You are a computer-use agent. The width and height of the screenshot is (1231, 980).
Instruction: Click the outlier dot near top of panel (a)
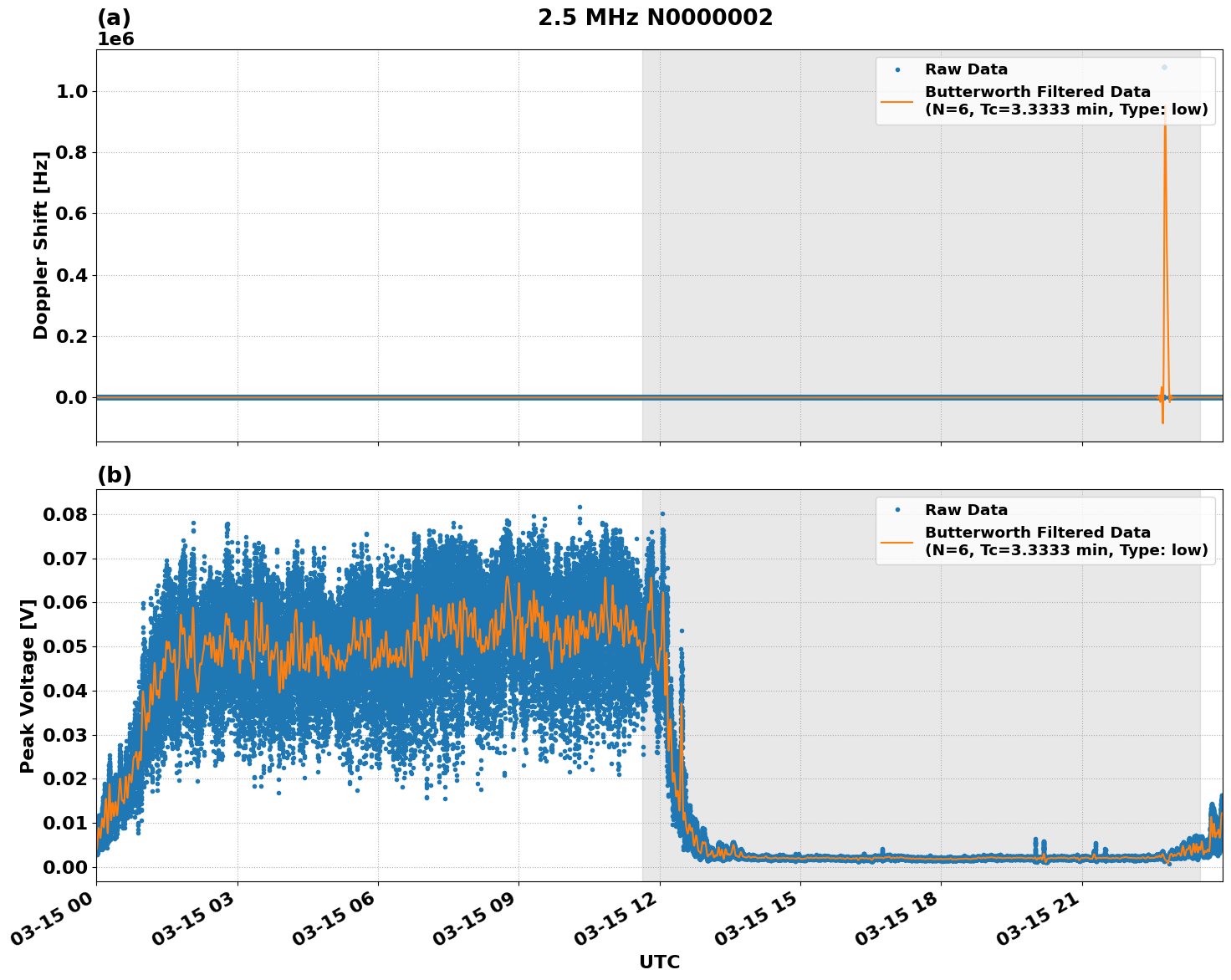point(1162,65)
